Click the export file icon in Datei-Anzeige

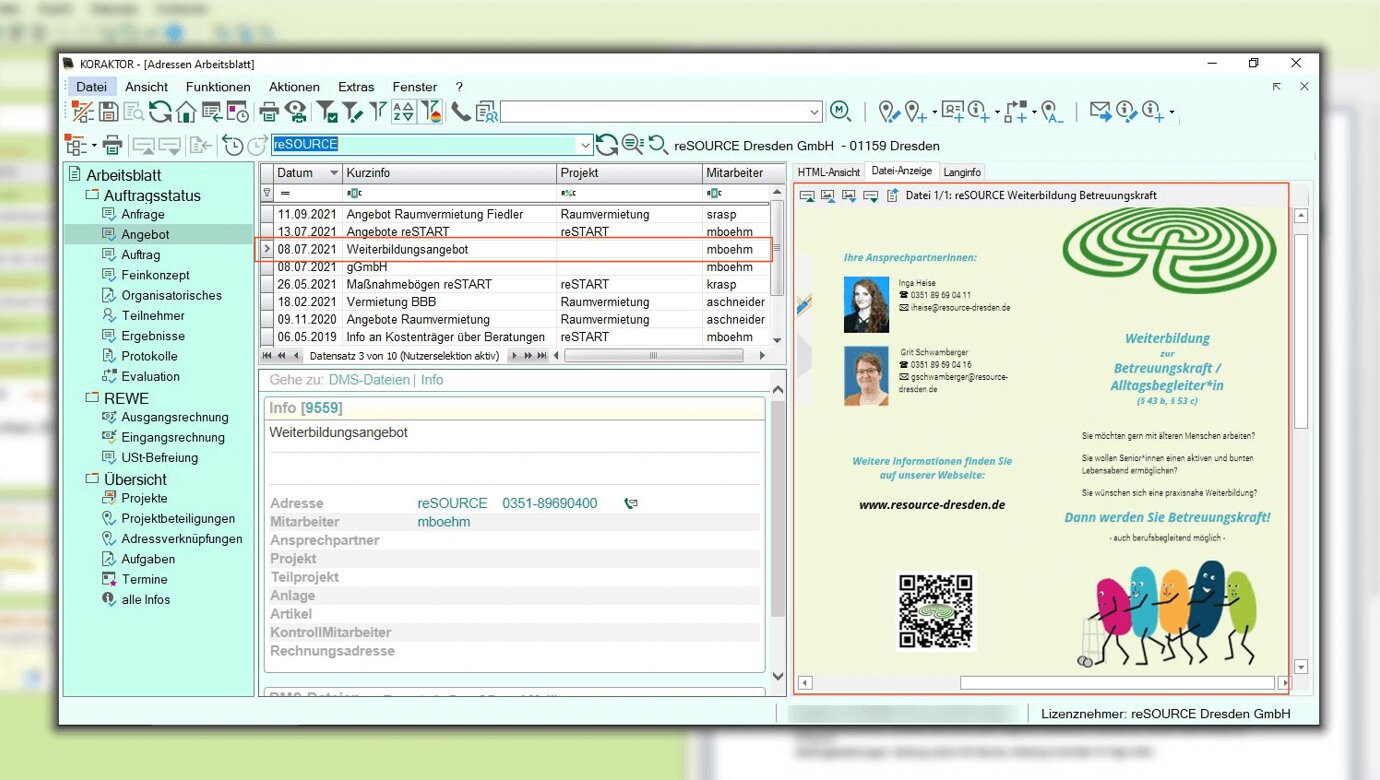click(893, 196)
